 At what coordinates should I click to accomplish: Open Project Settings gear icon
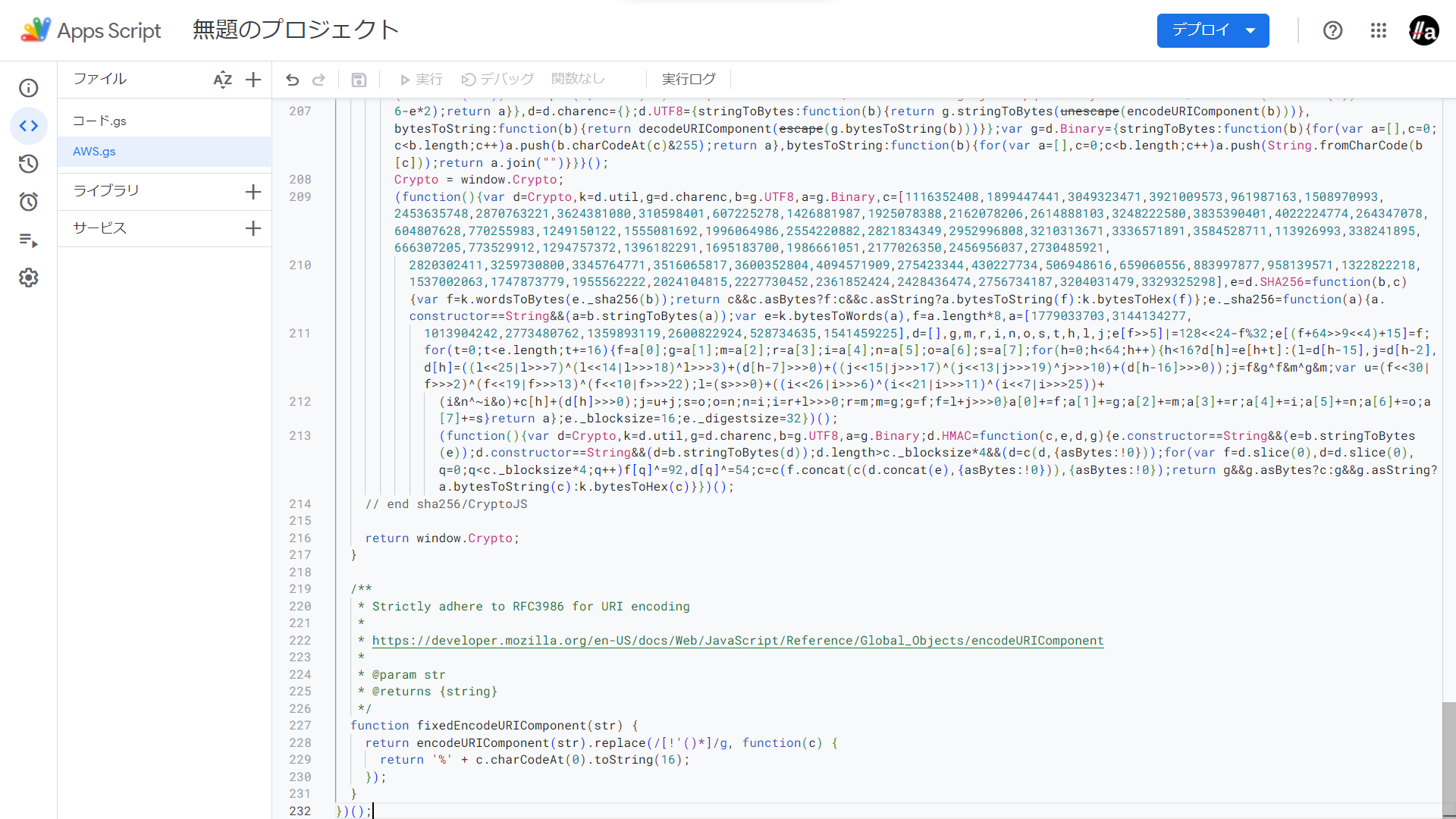(x=29, y=278)
